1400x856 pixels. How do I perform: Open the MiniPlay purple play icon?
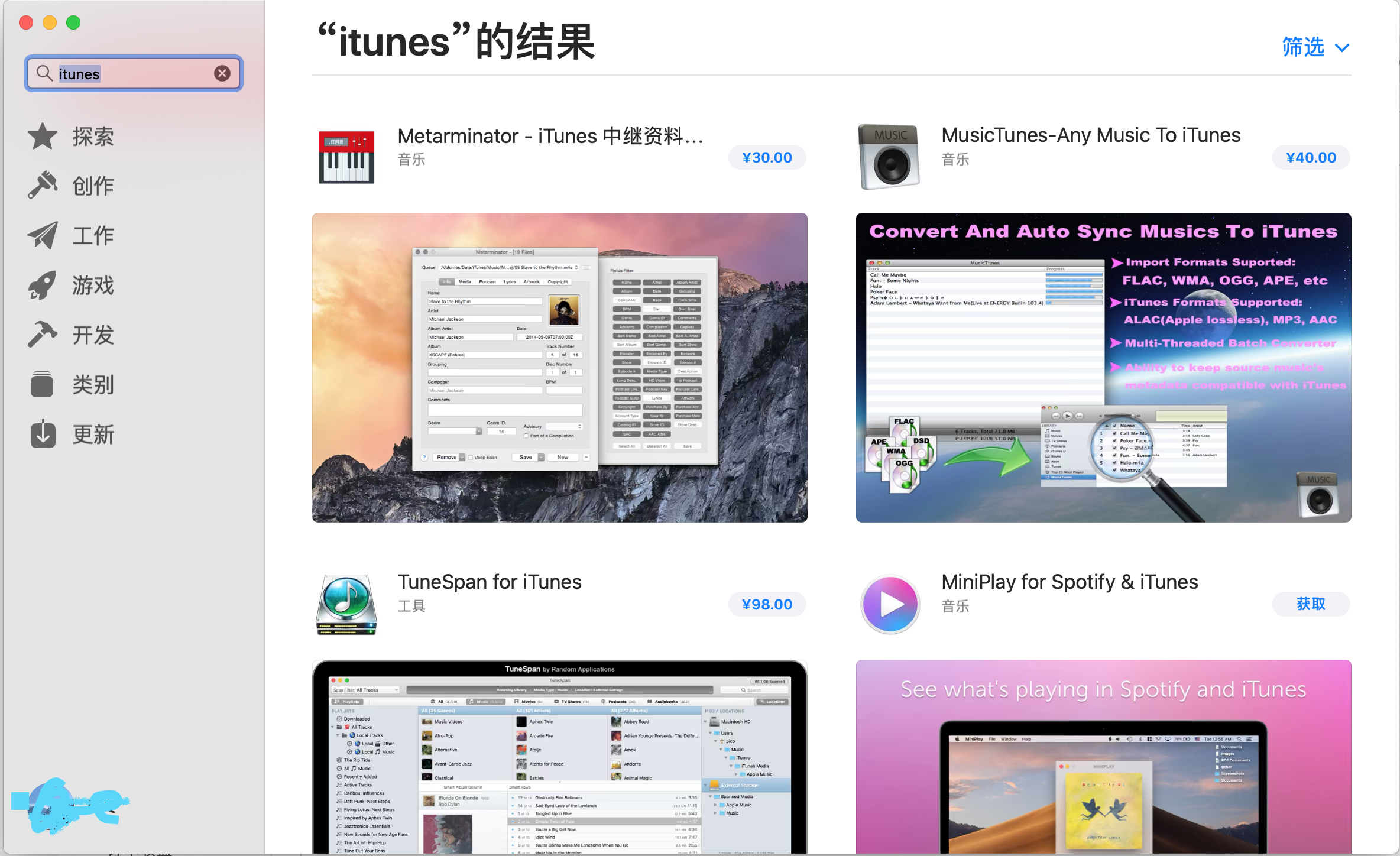[890, 604]
